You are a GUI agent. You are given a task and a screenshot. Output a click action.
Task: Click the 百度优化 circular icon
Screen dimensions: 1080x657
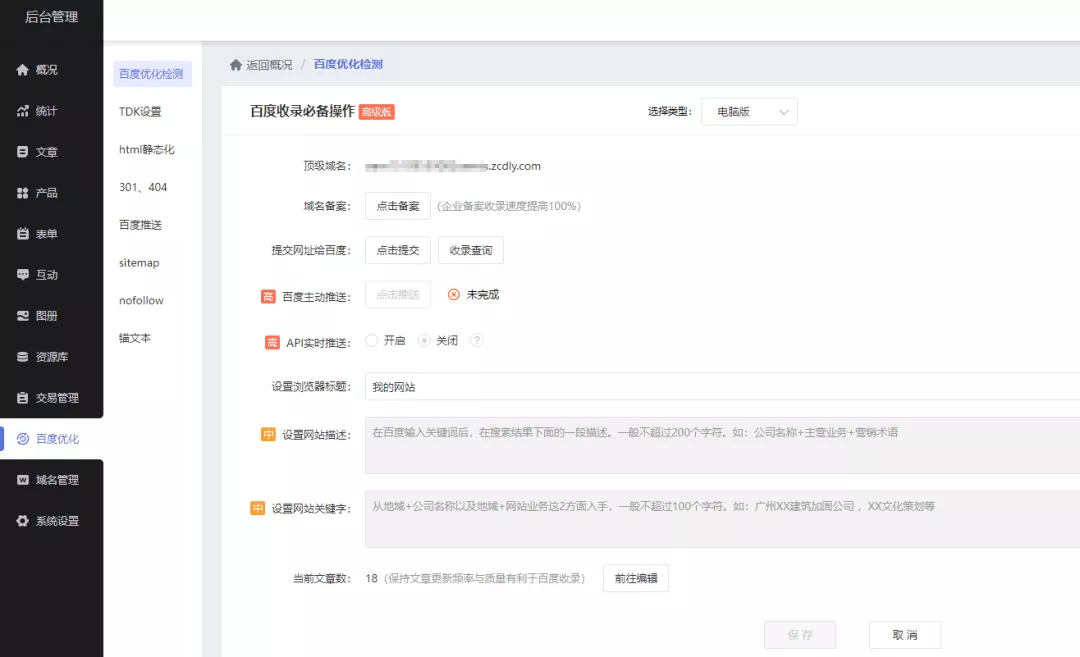click(23, 439)
